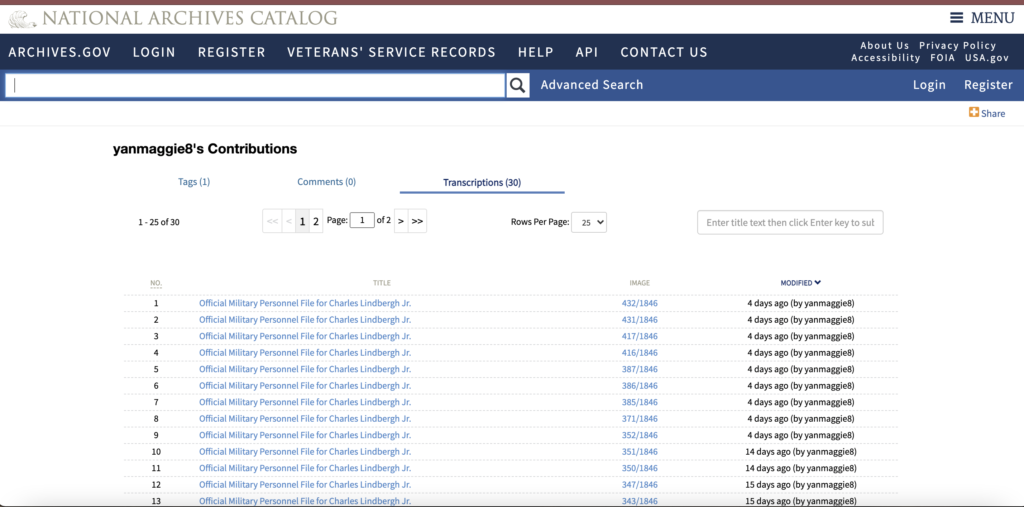
Task: Click Login in the search bar row
Action: point(929,85)
